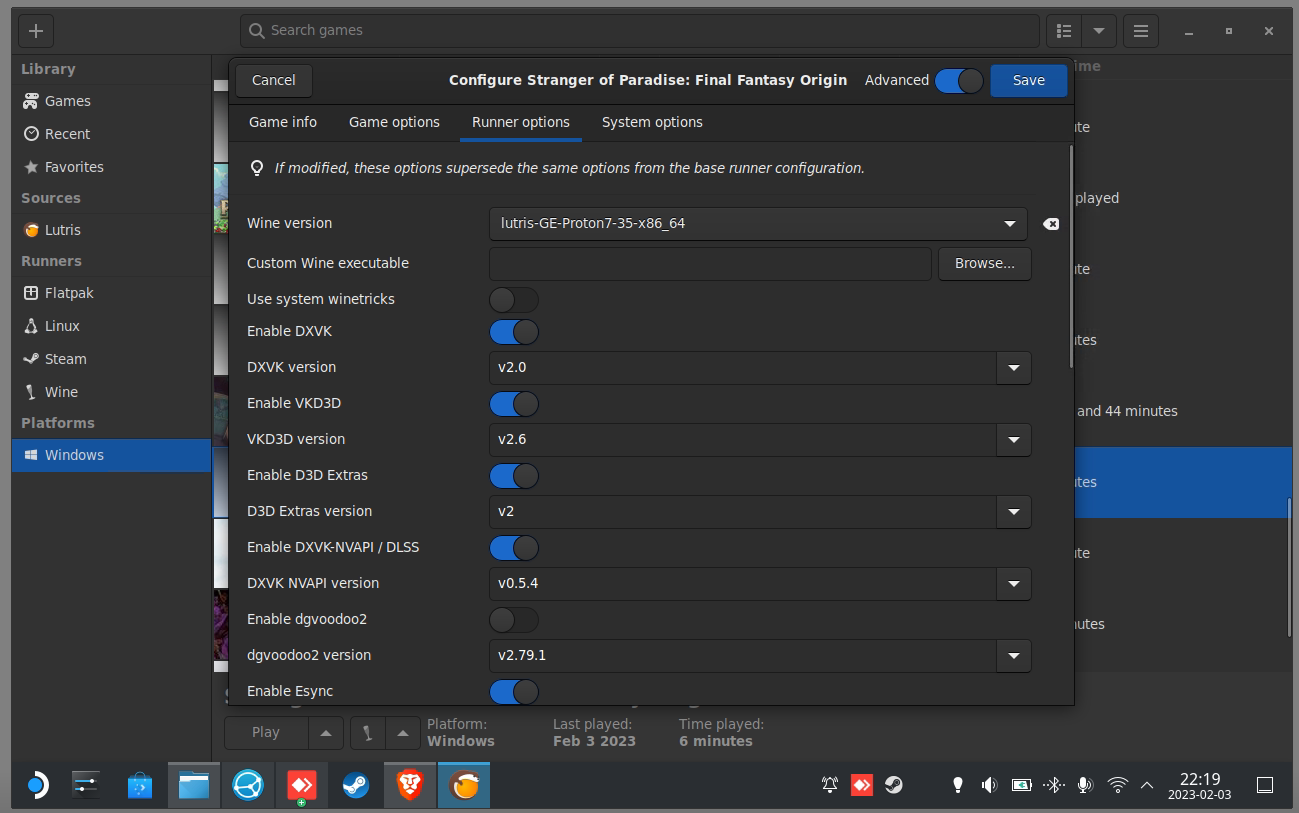Image resolution: width=1299 pixels, height=813 pixels.
Task: Disable the Enable DXVK switch
Action: [x=514, y=332]
